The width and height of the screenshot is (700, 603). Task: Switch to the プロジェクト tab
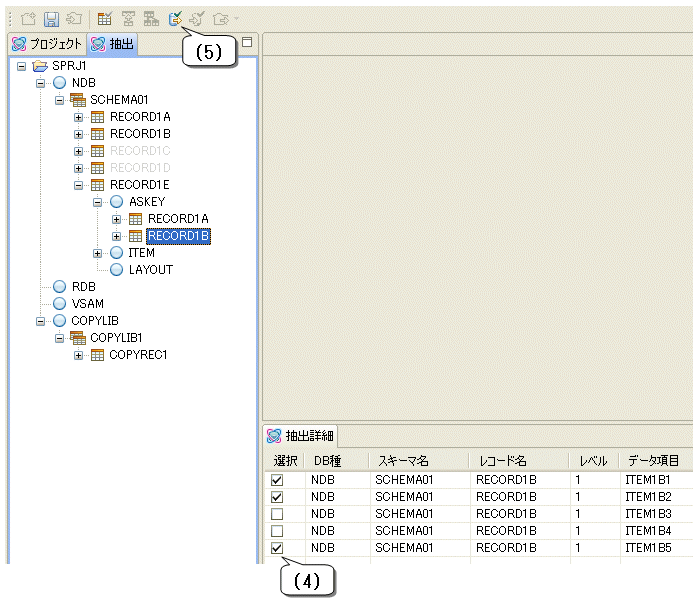[47, 44]
